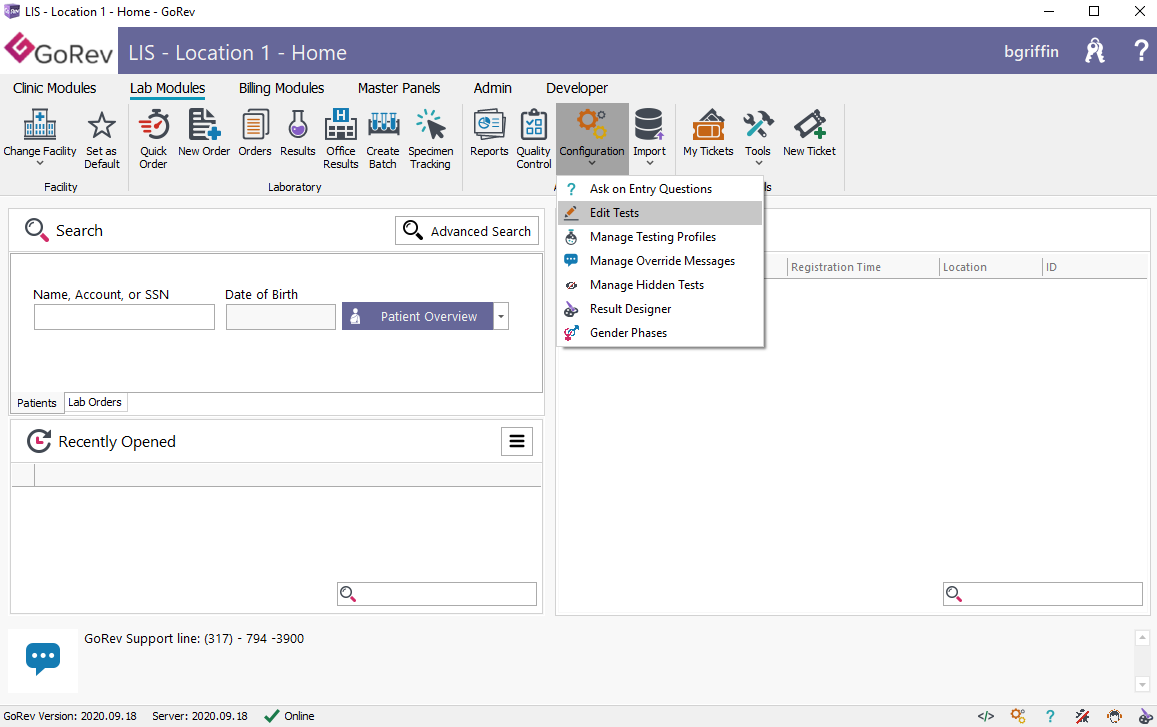The image size is (1157, 727).
Task: Choose Manage Hidden Tests
Action: pyautogui.click(x=660, y=285)
